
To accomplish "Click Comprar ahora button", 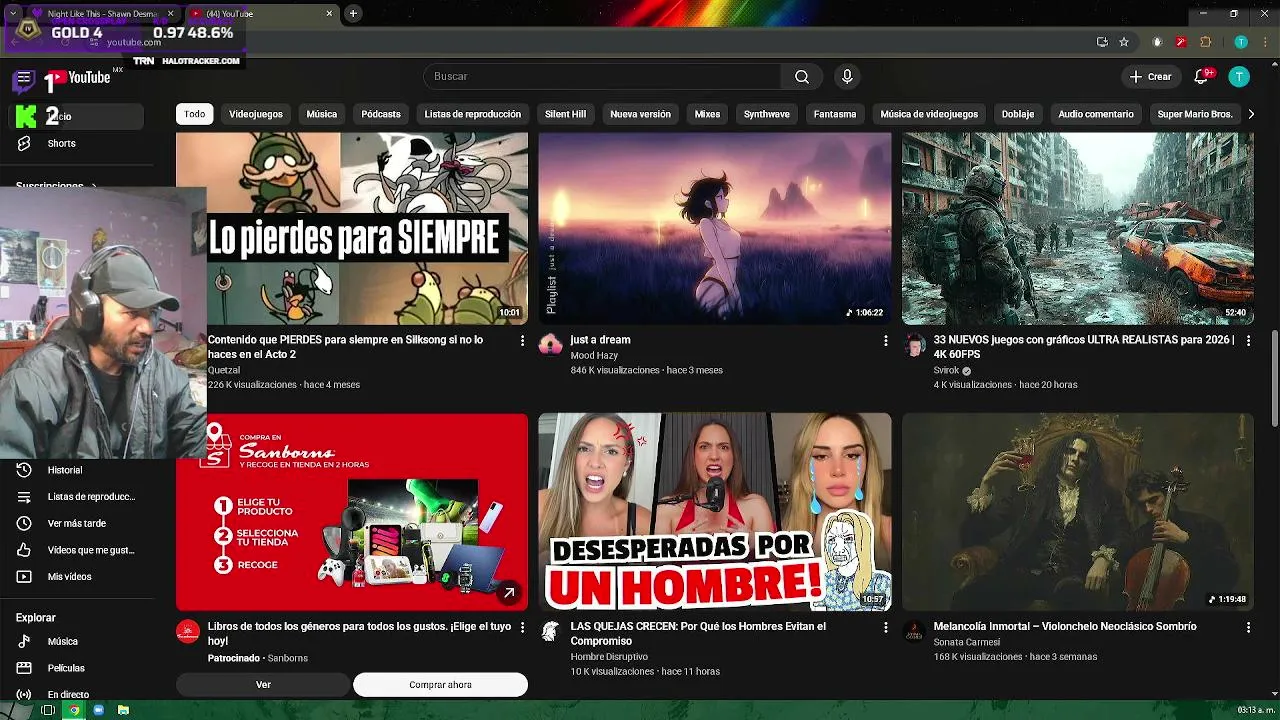I will coord(440,685).
